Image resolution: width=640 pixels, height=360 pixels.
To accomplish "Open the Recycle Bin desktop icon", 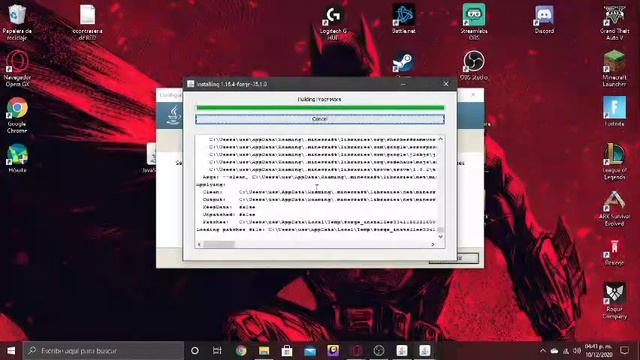I will click(17, 22).
